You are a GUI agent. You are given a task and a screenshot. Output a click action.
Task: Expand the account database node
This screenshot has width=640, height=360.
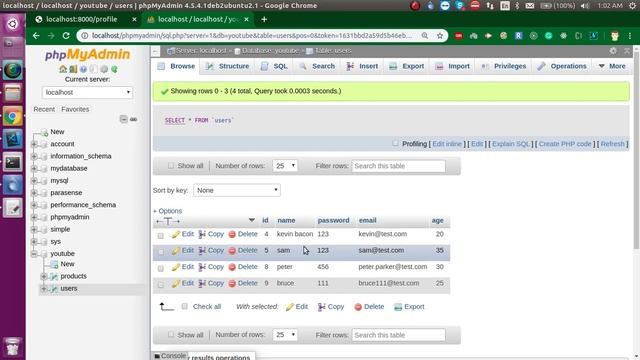coord(34,144)
